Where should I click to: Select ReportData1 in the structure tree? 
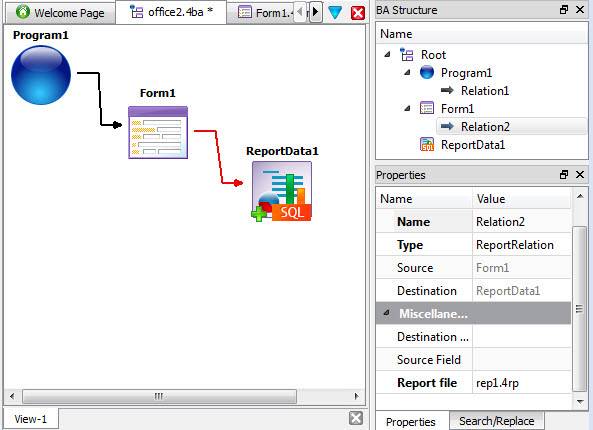pyautogui.click(x=473, y=145)
